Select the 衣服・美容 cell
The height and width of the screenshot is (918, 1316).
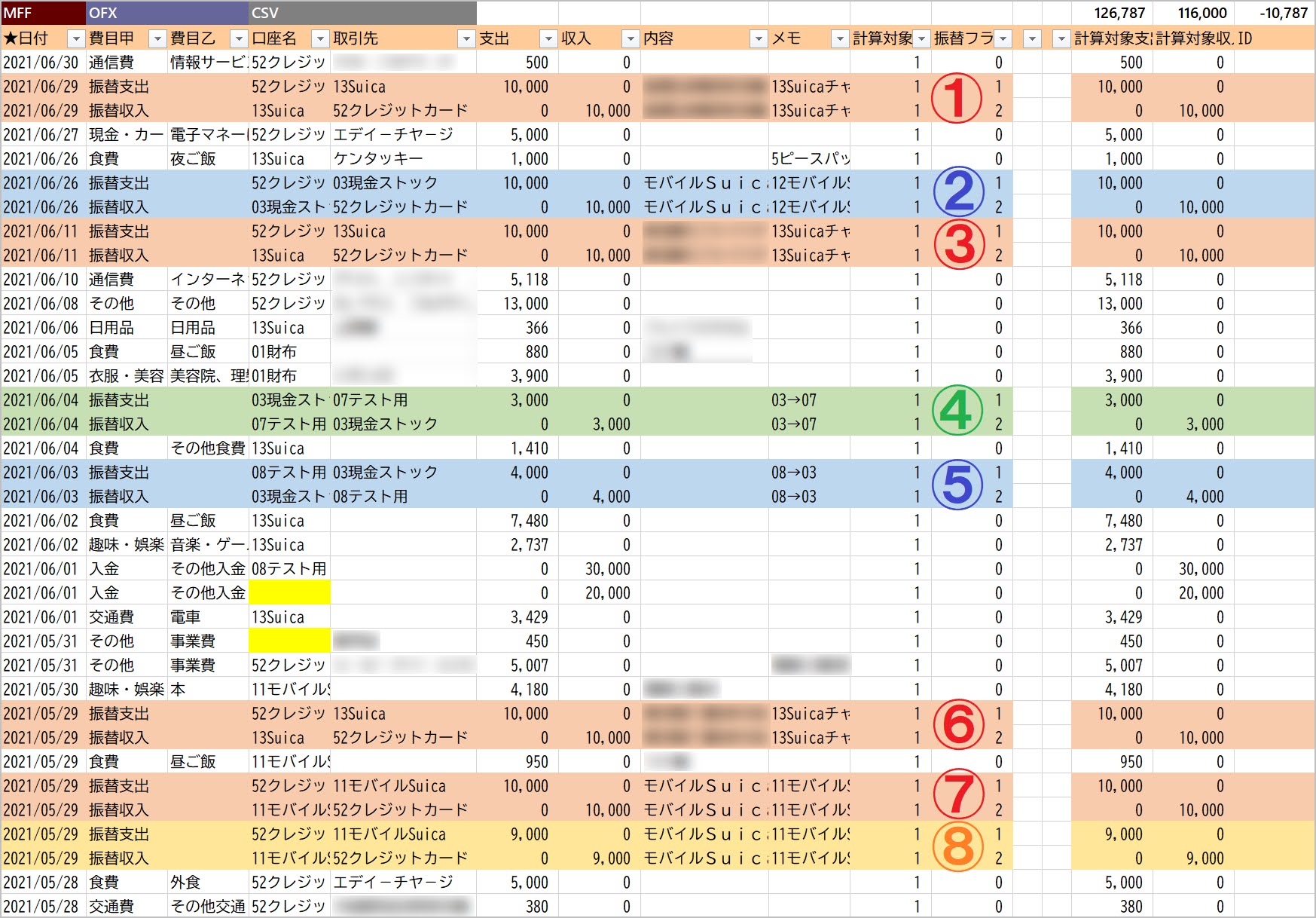127,376
